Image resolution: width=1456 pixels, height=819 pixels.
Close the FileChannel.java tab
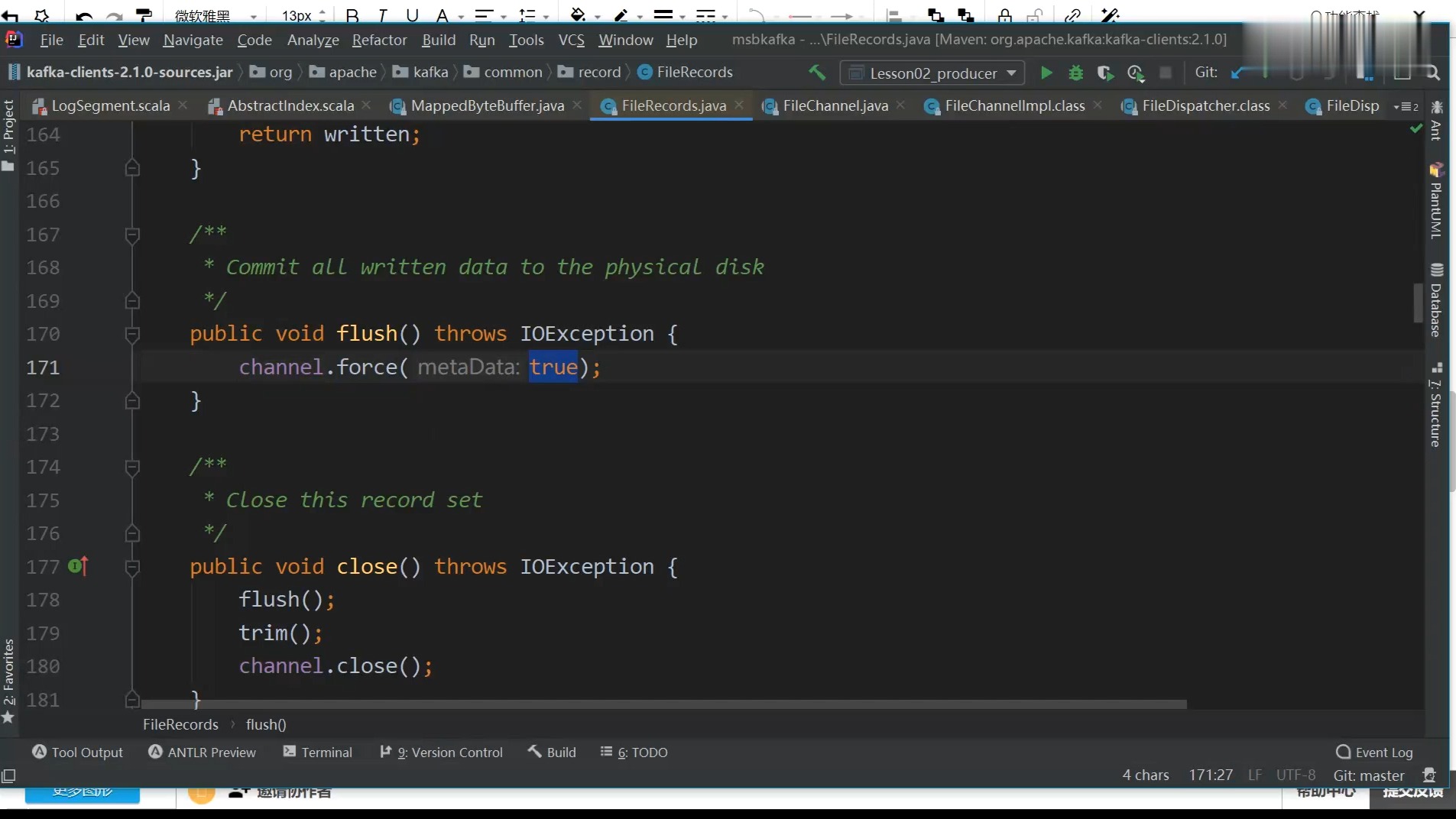point(901,105)
